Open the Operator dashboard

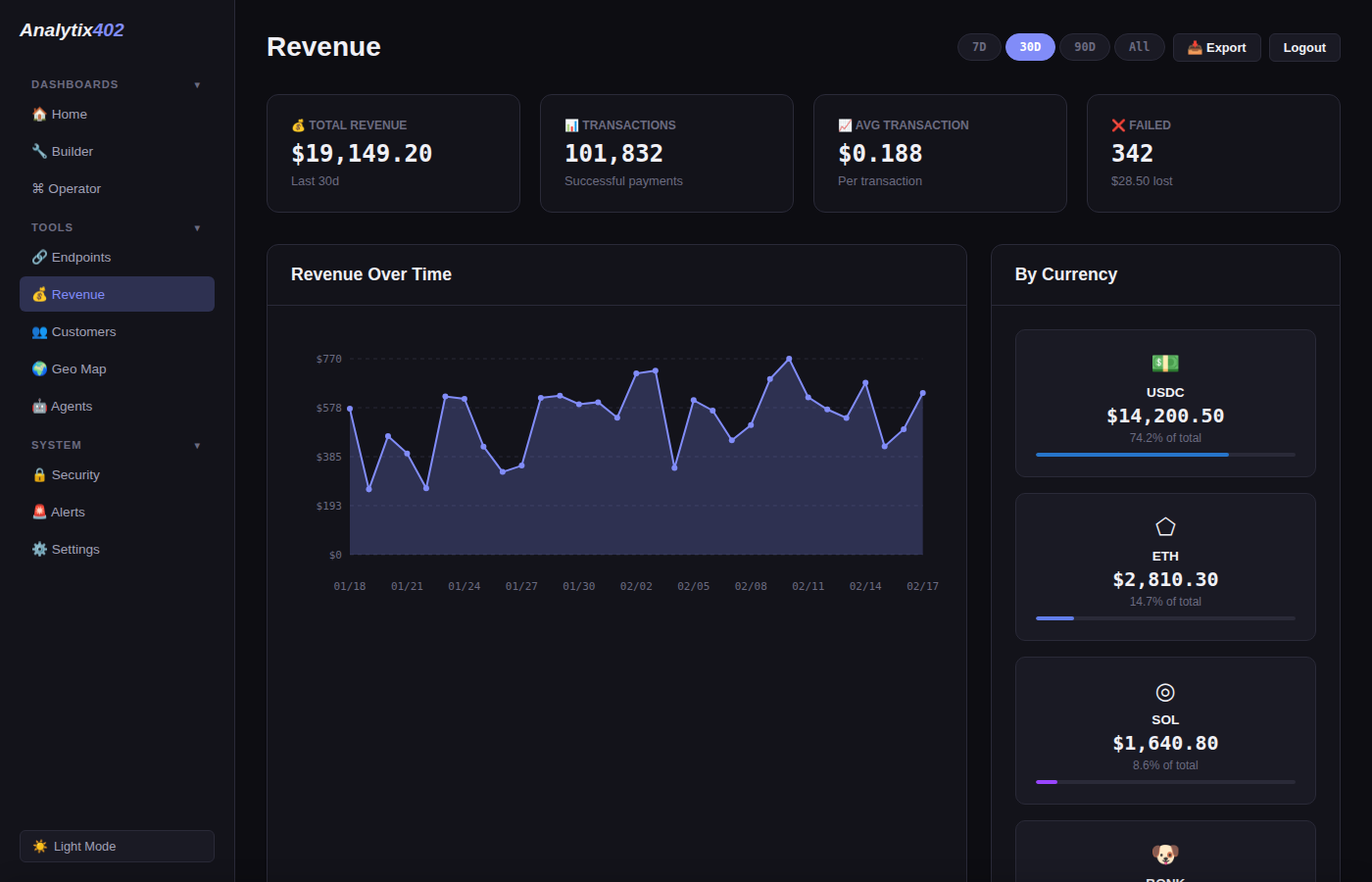point(74,189)
